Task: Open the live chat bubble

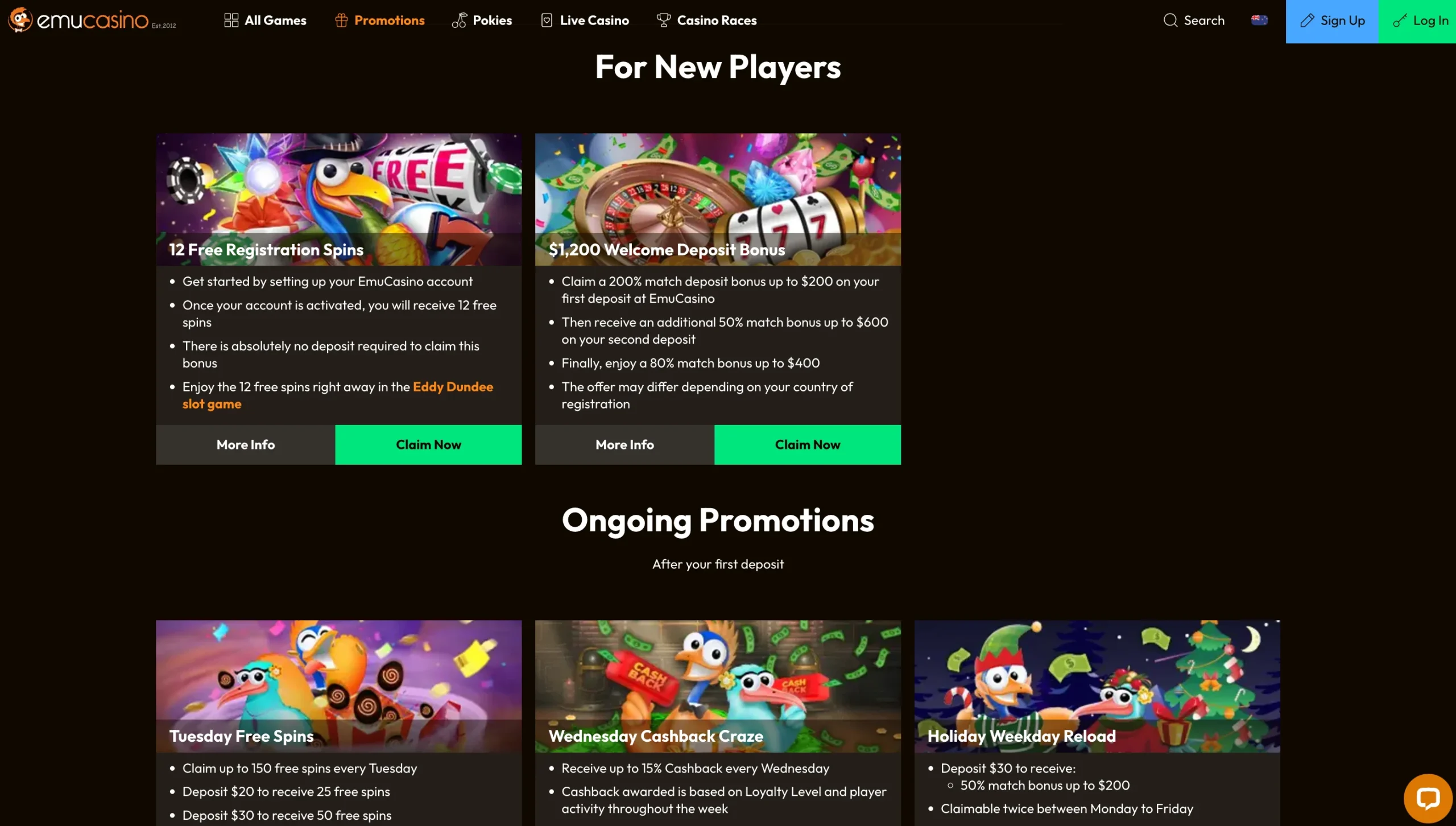Action: tap(1428, 798)
